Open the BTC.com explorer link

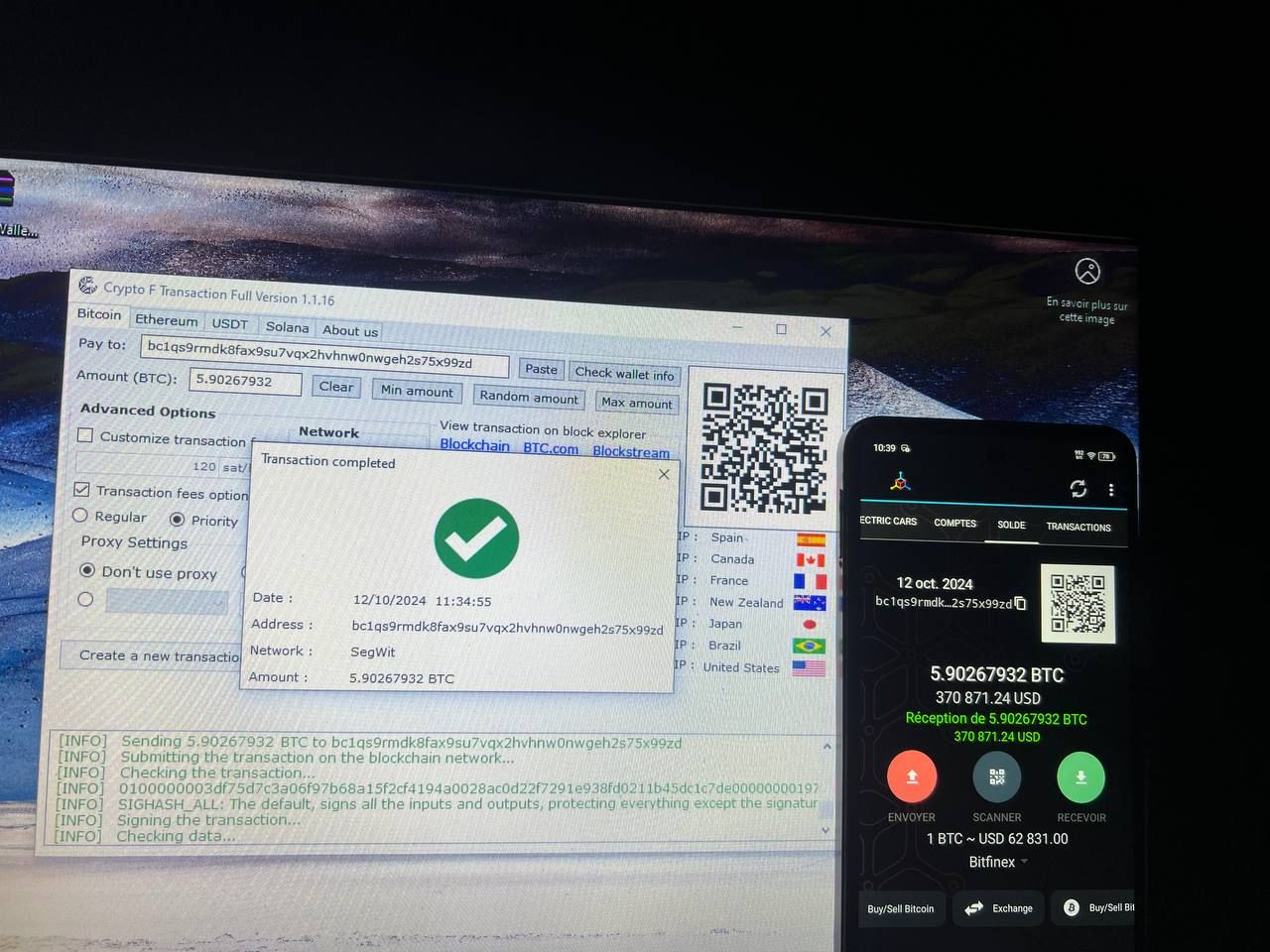551,448
